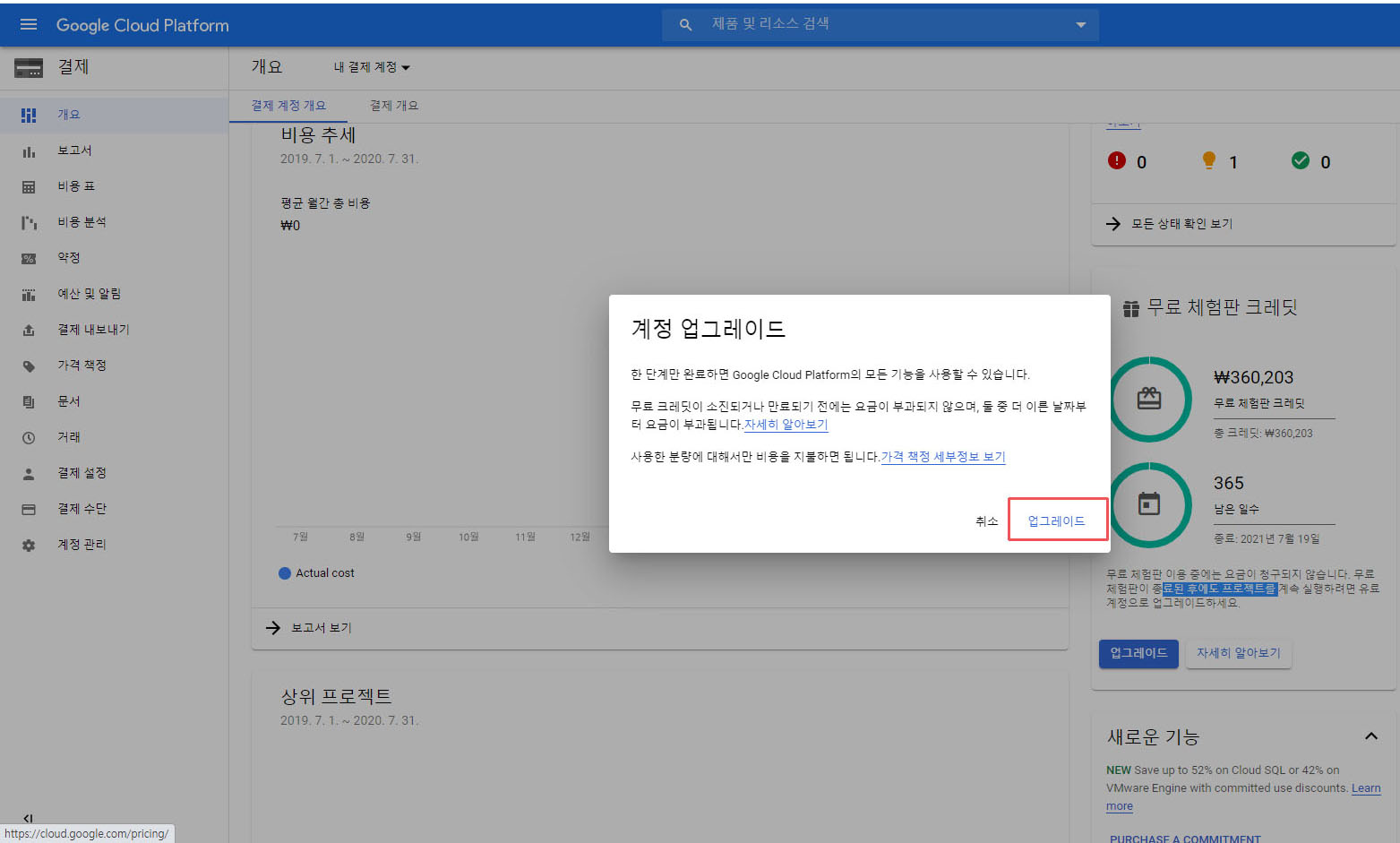Click the arrow icon beside 보고서 보기
1400x843 pixels.
pos(273,628)
